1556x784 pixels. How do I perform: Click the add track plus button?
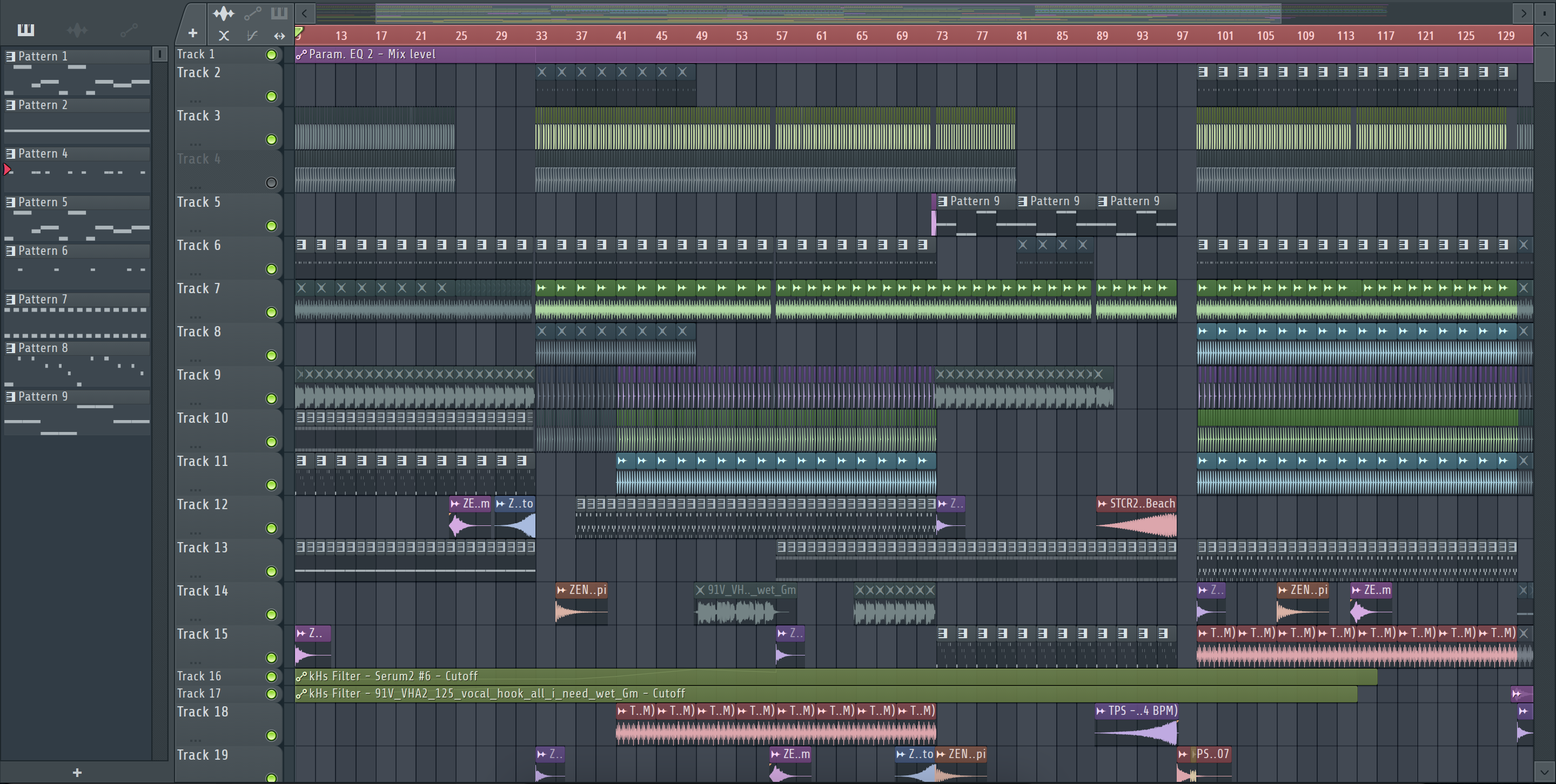(192, 33)
